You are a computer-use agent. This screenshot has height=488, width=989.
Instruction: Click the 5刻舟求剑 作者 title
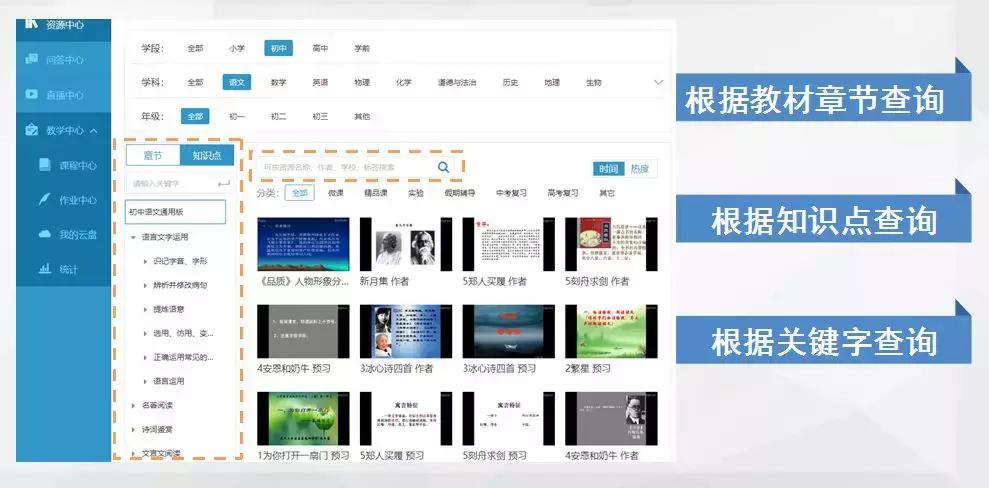tap(597, 281)
